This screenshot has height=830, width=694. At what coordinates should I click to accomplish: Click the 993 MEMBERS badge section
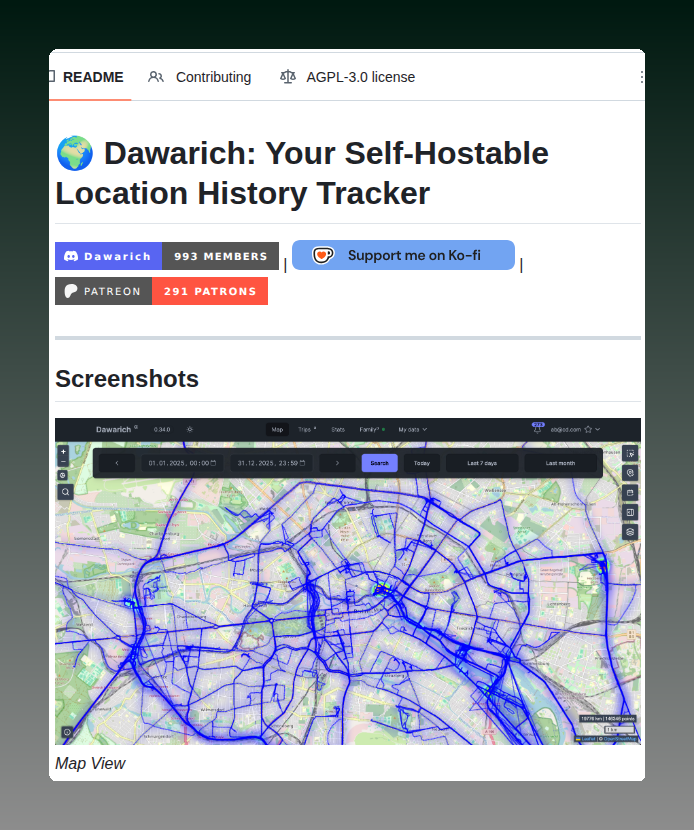pyautogui.click(x=220, y=256)
